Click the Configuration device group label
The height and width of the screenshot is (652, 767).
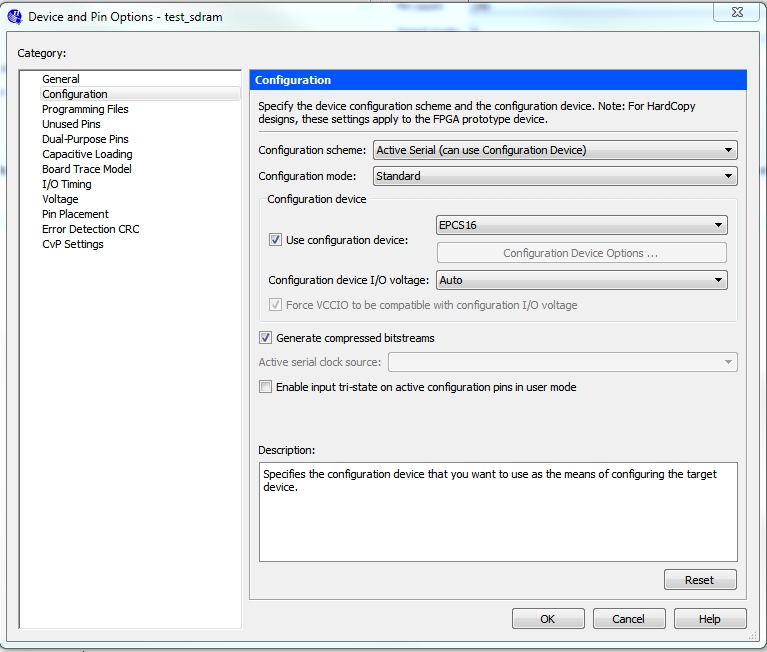point(316,199)
